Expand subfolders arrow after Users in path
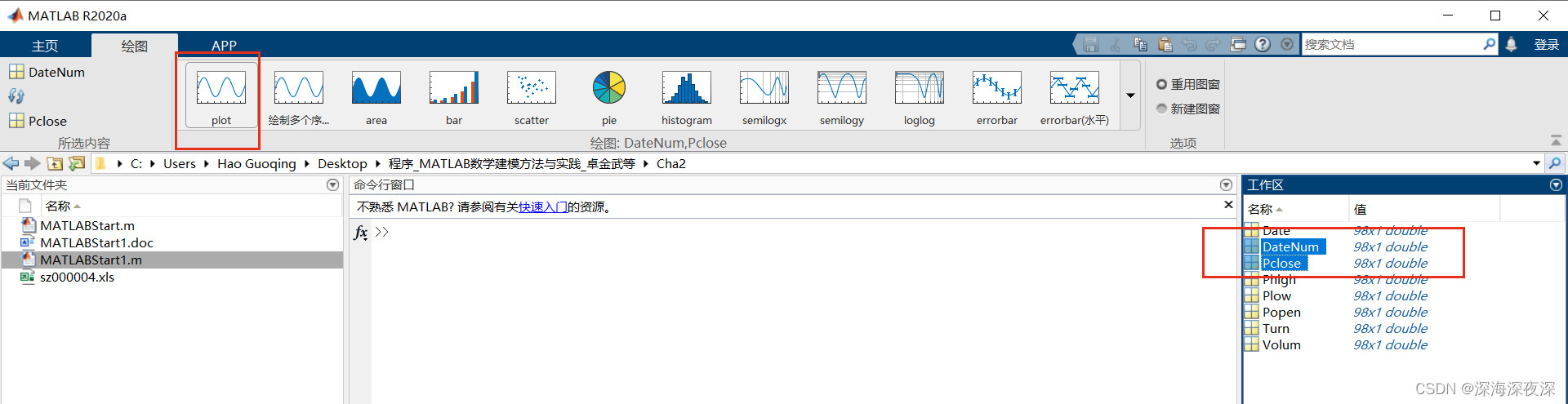The image size is (1568, 404). point(207,164)
